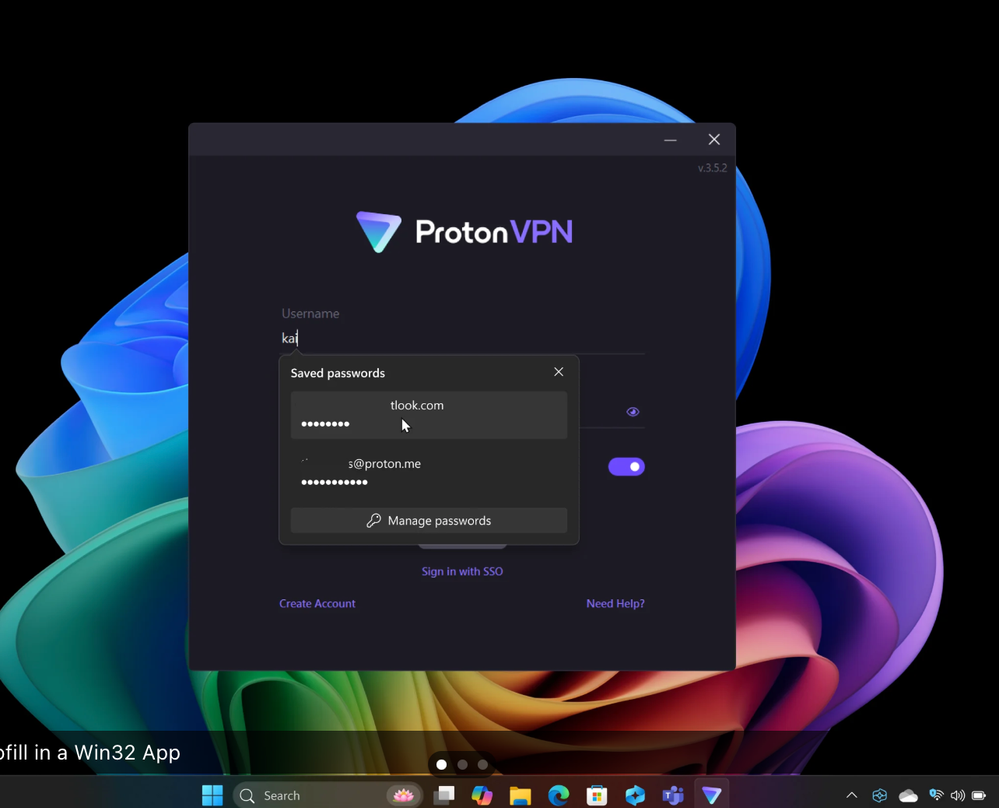Dismiss the Saved passwords popup
Image resolution: width=999 pixels, height=808 pixels.
(x=559, y=372)
